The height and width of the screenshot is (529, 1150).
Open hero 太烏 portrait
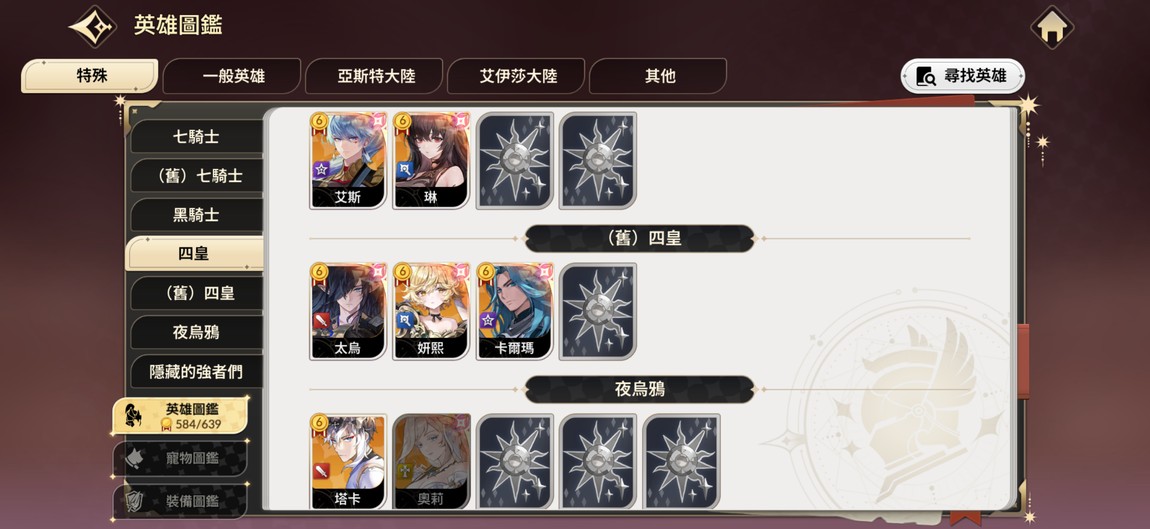click(348, 312)
